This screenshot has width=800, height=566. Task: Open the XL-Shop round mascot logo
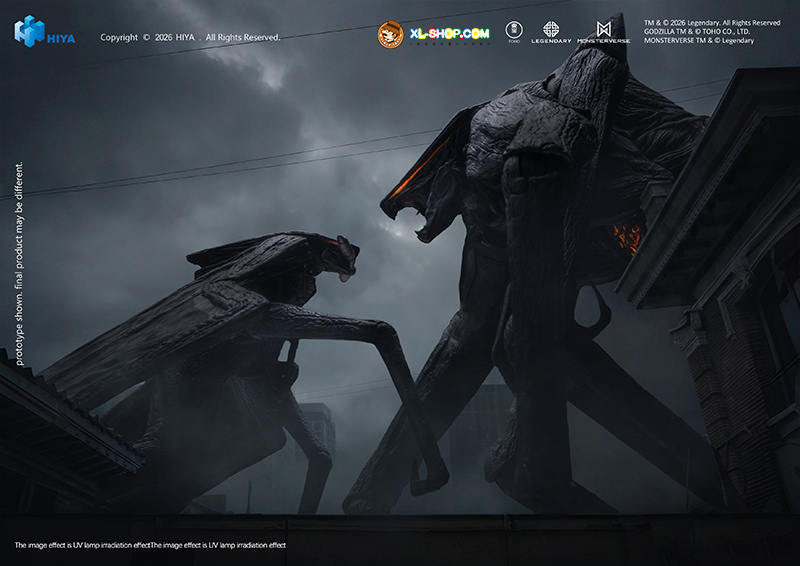point(390,35)
